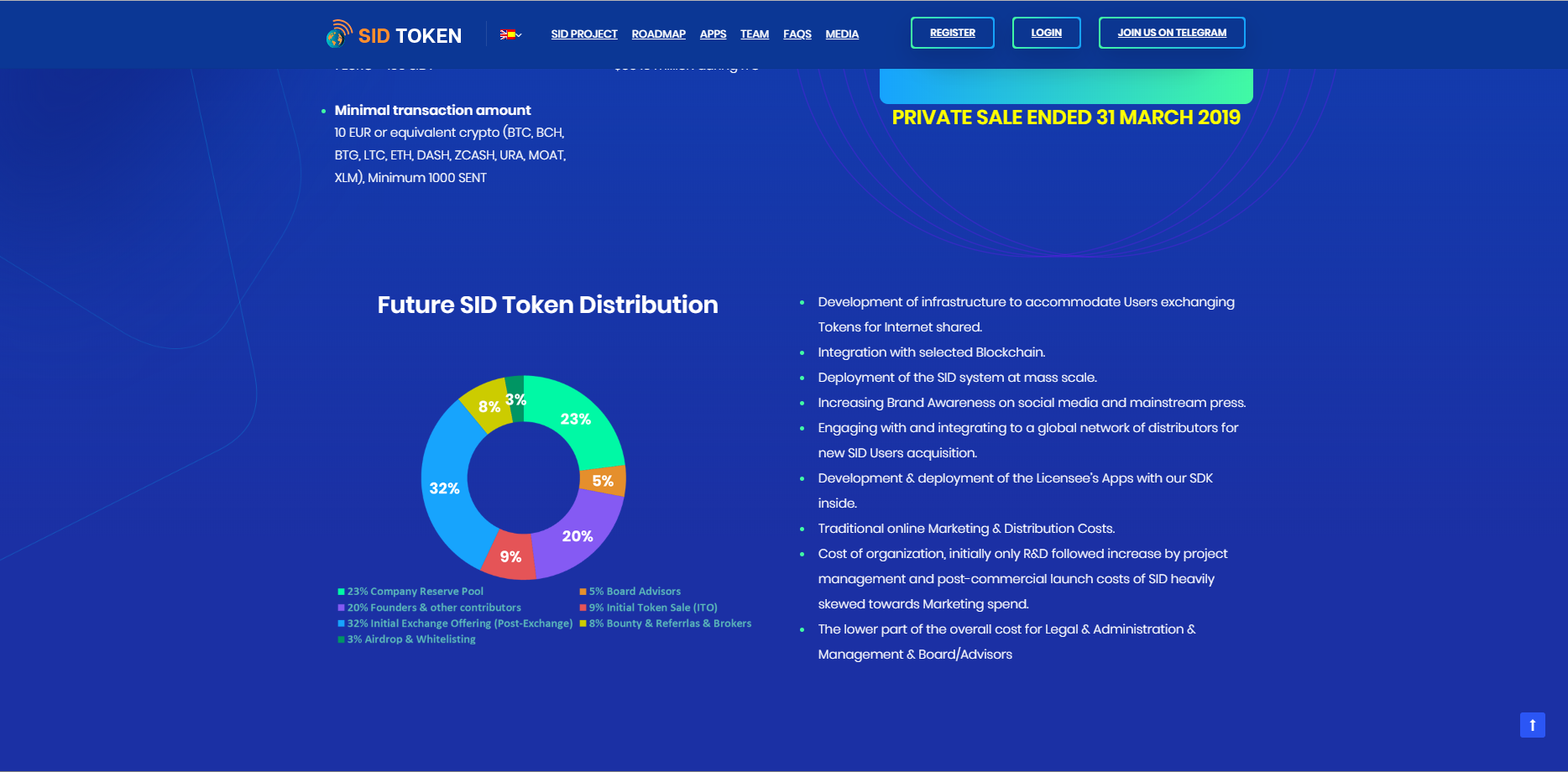Image resolution: width=1568 pixels, height=772 pixels.
Task: Click purple swatch for Founders & other contributors
Action: (x=342, y=608)
